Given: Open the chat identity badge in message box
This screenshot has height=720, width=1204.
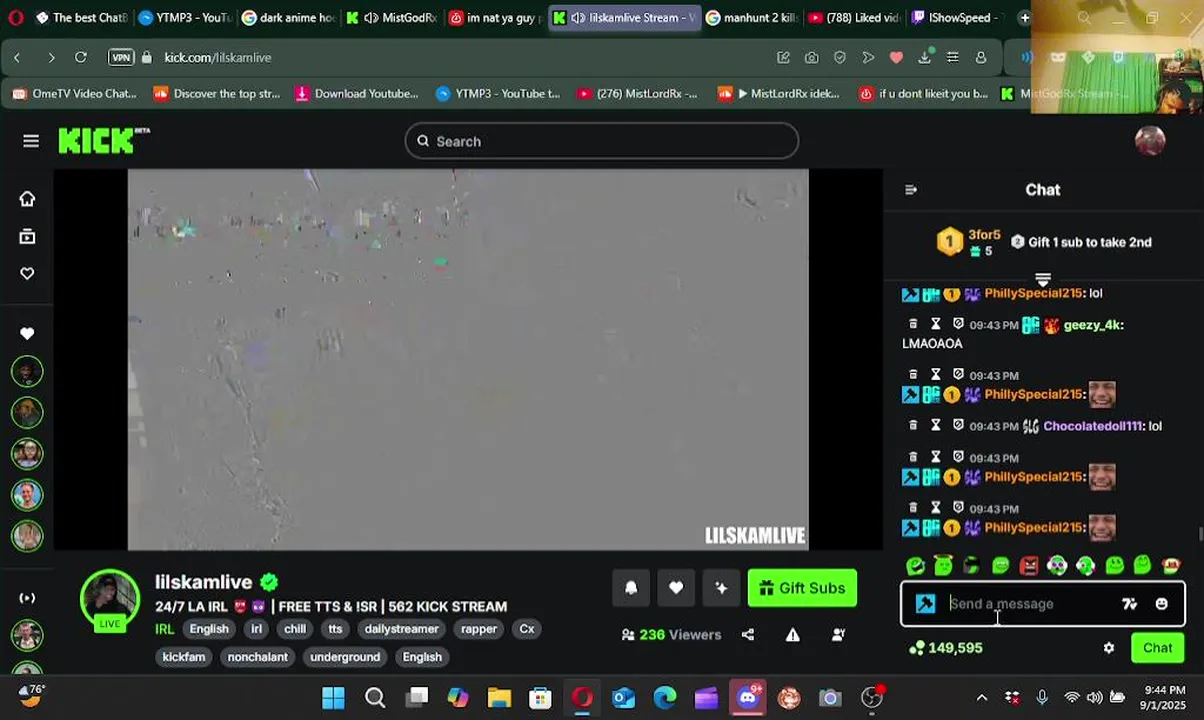Looking at the screenshot, I should pos(926,604).
